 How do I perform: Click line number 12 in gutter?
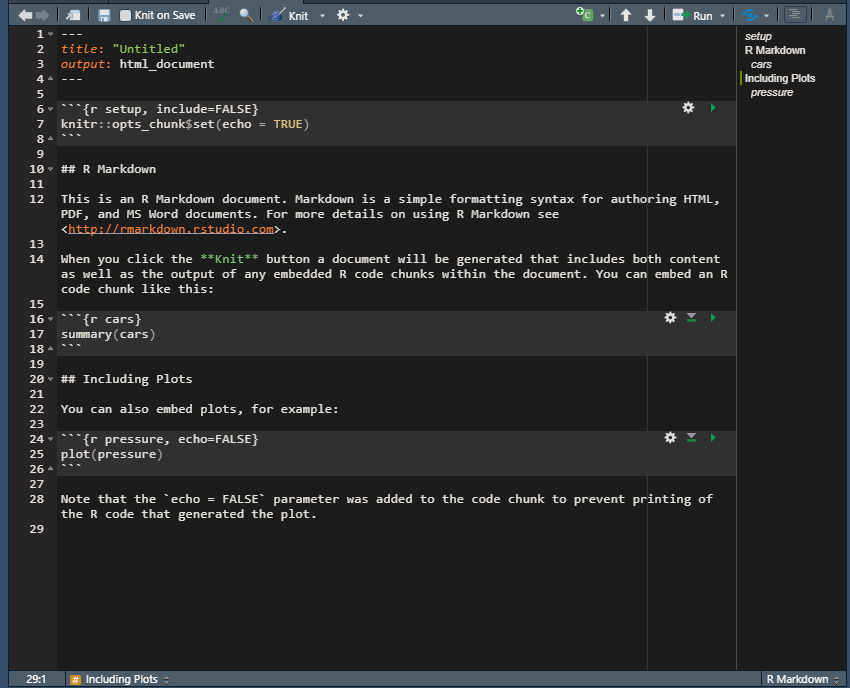click(36, 199)
